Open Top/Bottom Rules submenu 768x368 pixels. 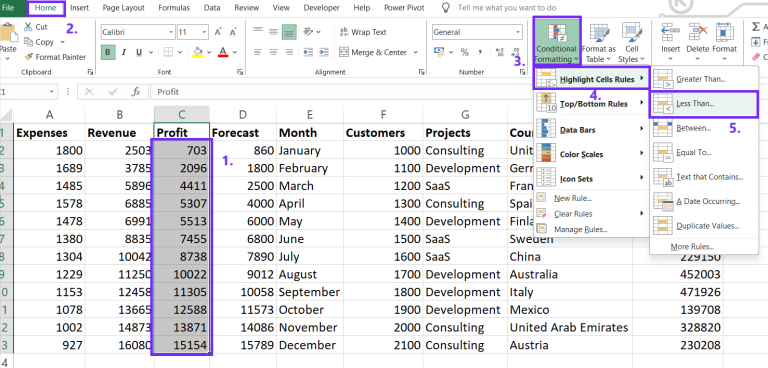click(x=592, y=103)
